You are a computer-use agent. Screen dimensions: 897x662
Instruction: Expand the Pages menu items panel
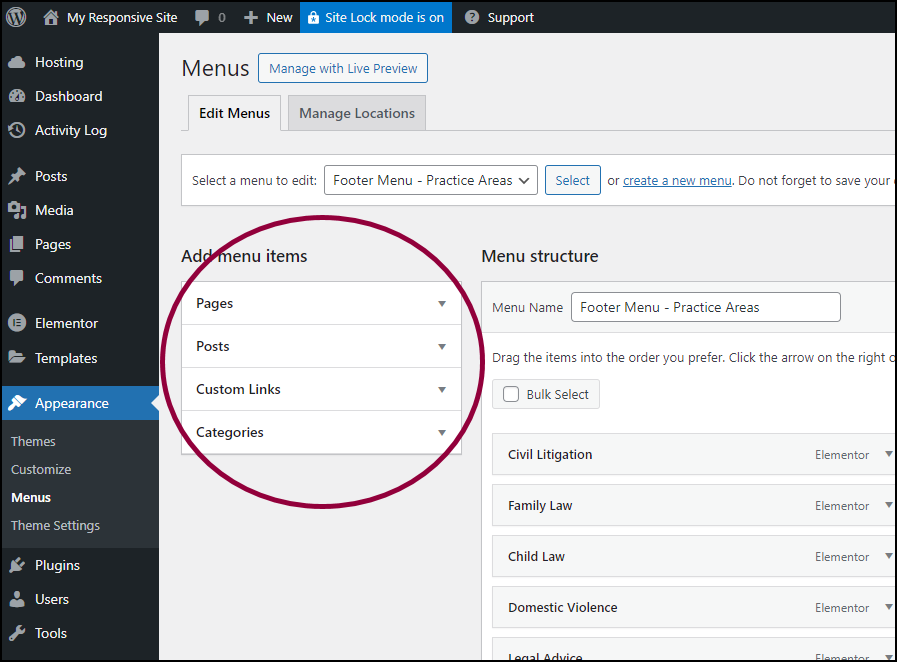[441, 304]
